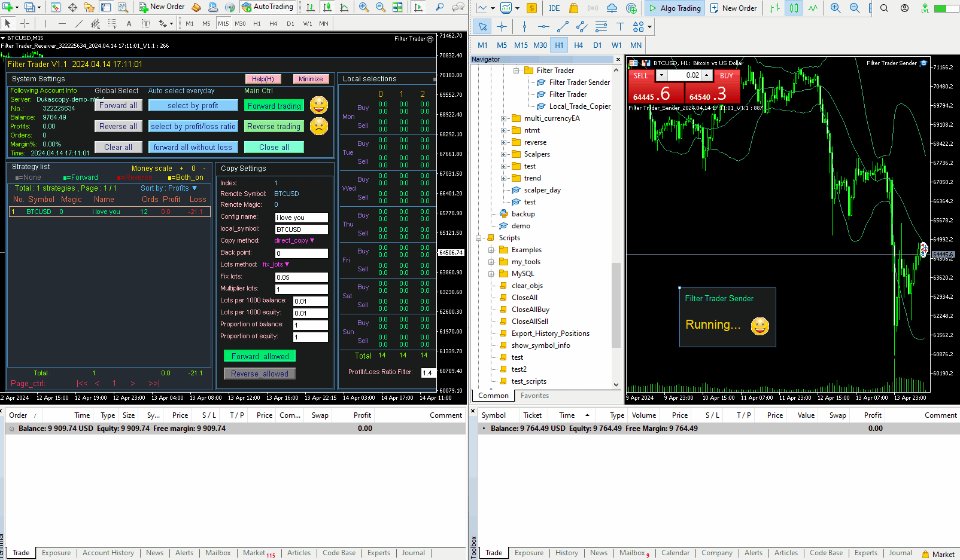Toggle AutoTrading in the left terminal
Image resolution: width=960 pixels, height=560 pixels.
click(268, 7)
